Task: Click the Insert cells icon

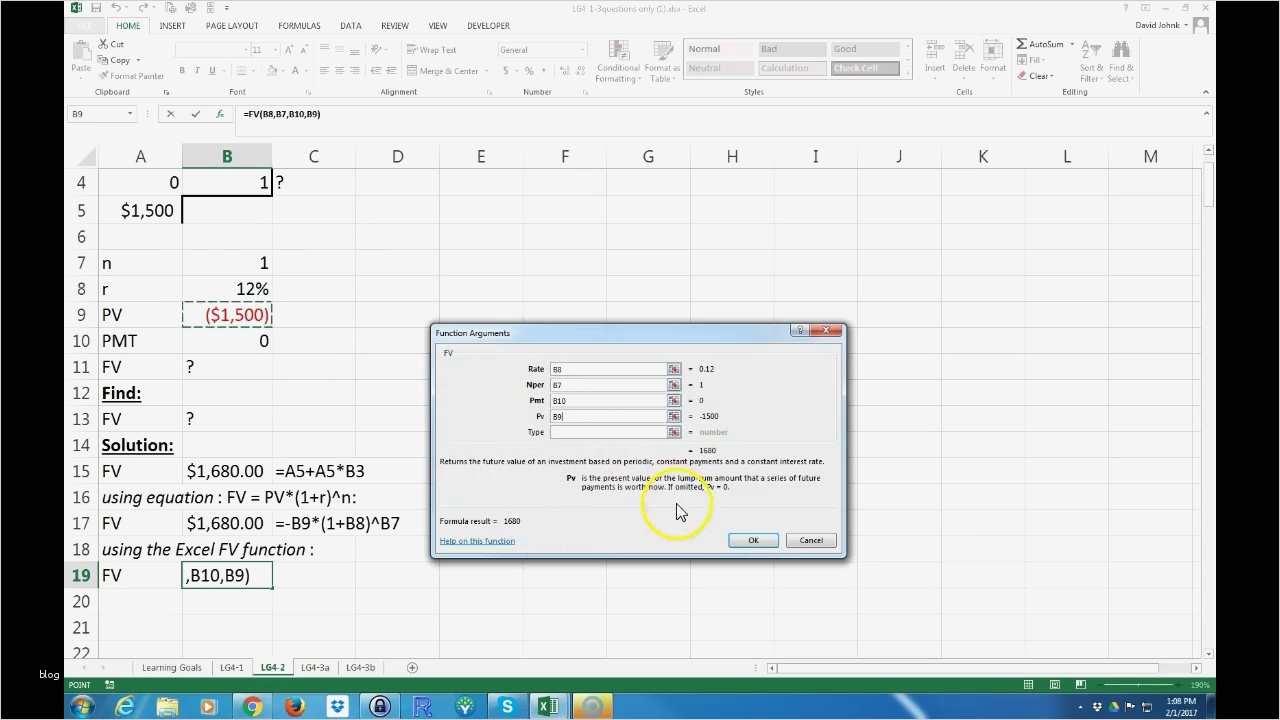Action: click(x=935, y=59)
